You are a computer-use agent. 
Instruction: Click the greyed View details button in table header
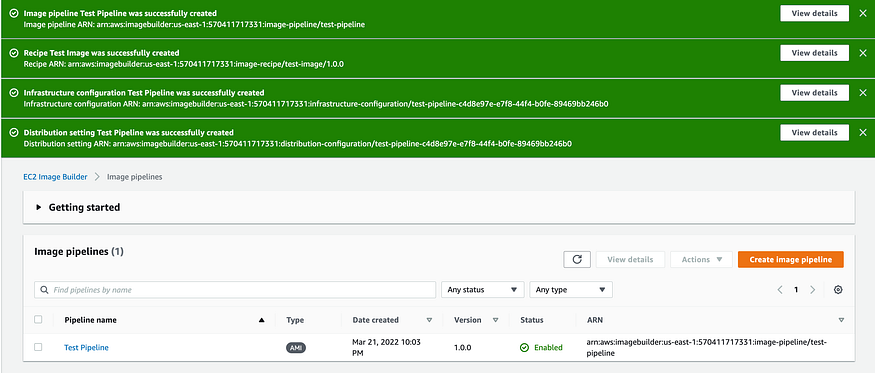pyautogui.click(x=630, y=260)
